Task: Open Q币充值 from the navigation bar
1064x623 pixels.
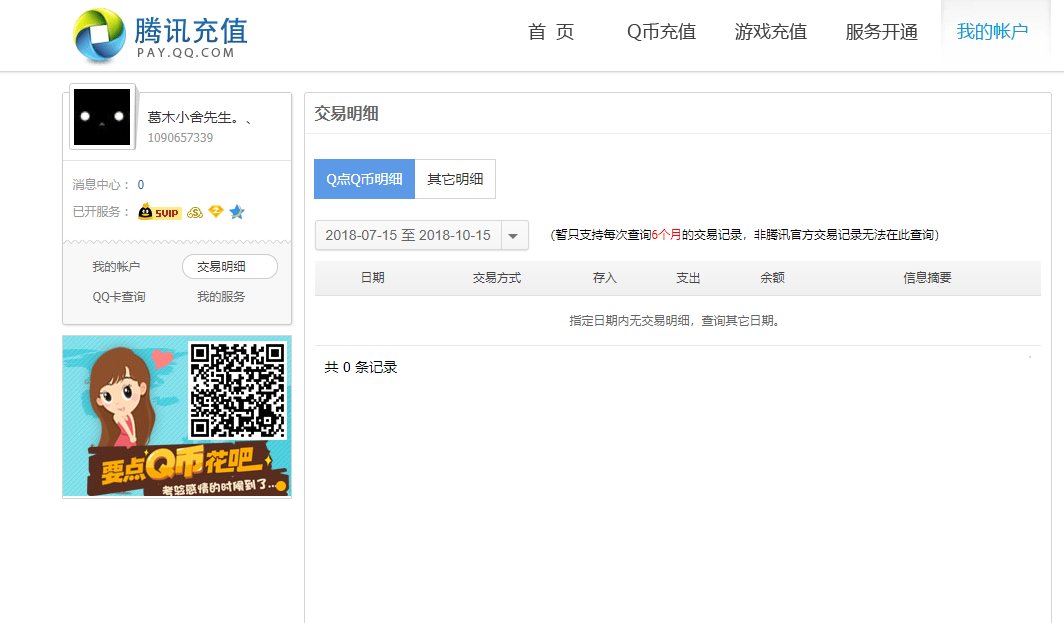Action: [661, 32]
